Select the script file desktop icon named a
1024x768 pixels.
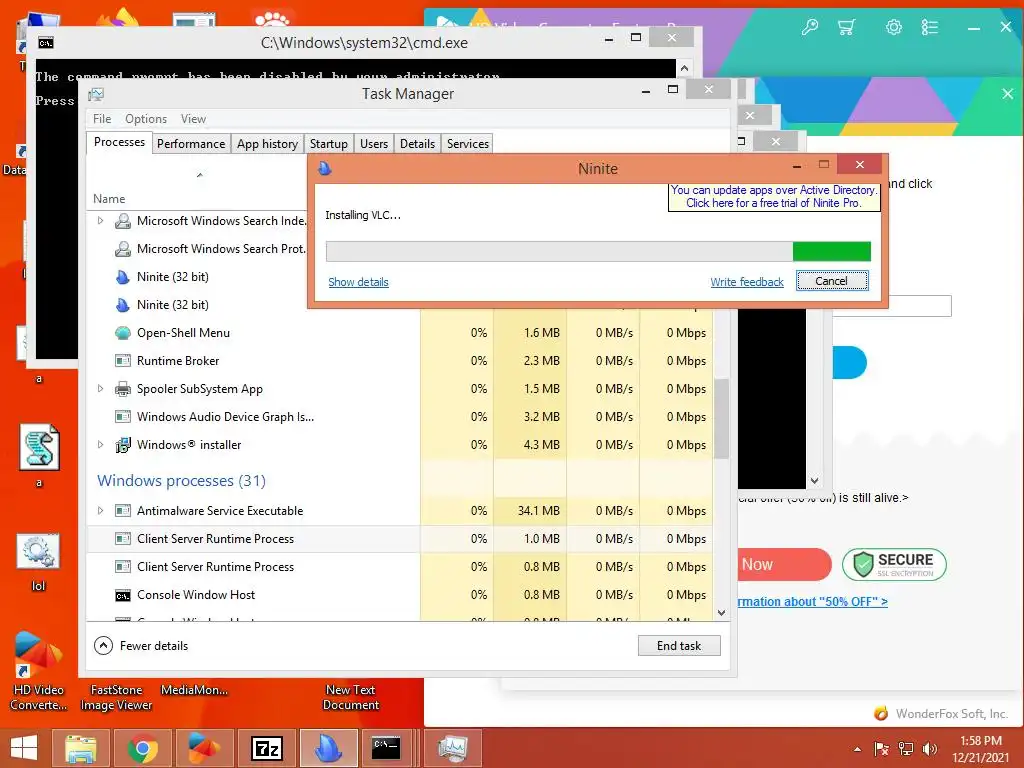(39, 456)
